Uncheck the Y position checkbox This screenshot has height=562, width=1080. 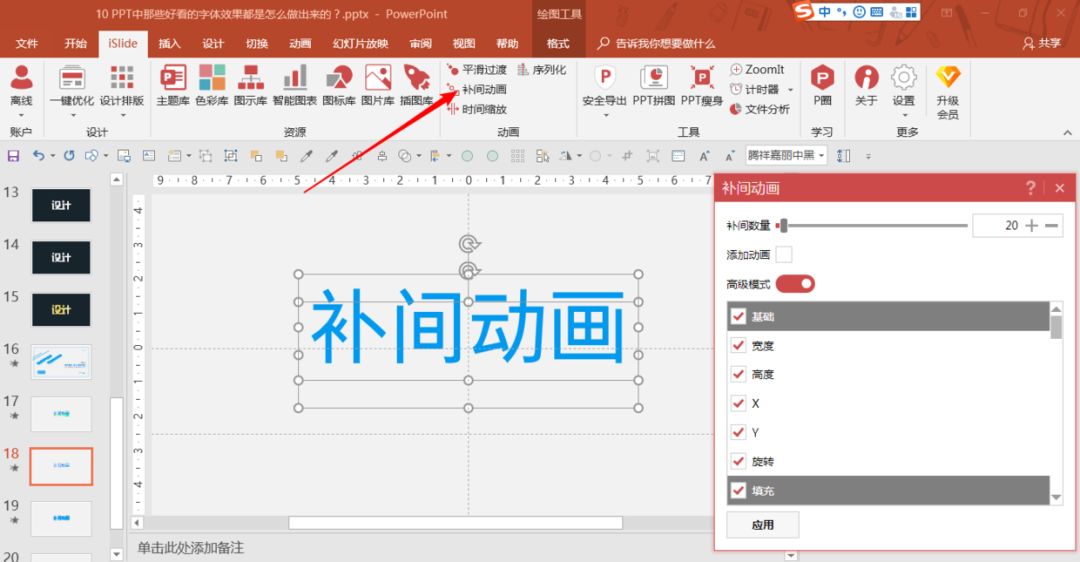[x=738, y=433]
